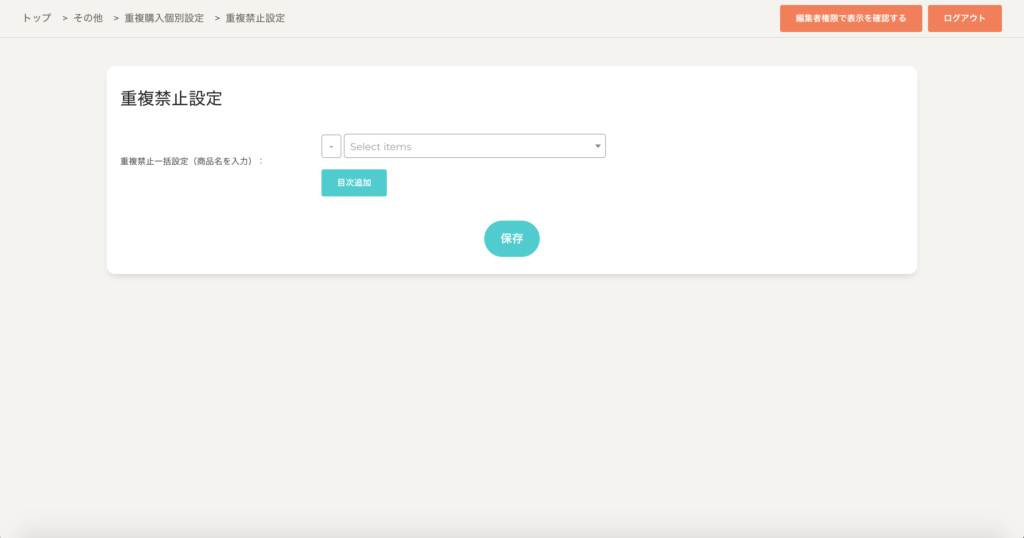Open the Select items combo box
This screenshot has height=538, width=1024.
[474, 146]
